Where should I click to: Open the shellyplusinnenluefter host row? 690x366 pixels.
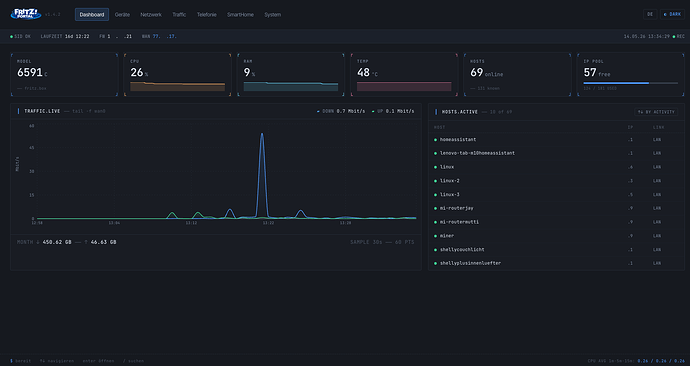click(x=556, y=263)
